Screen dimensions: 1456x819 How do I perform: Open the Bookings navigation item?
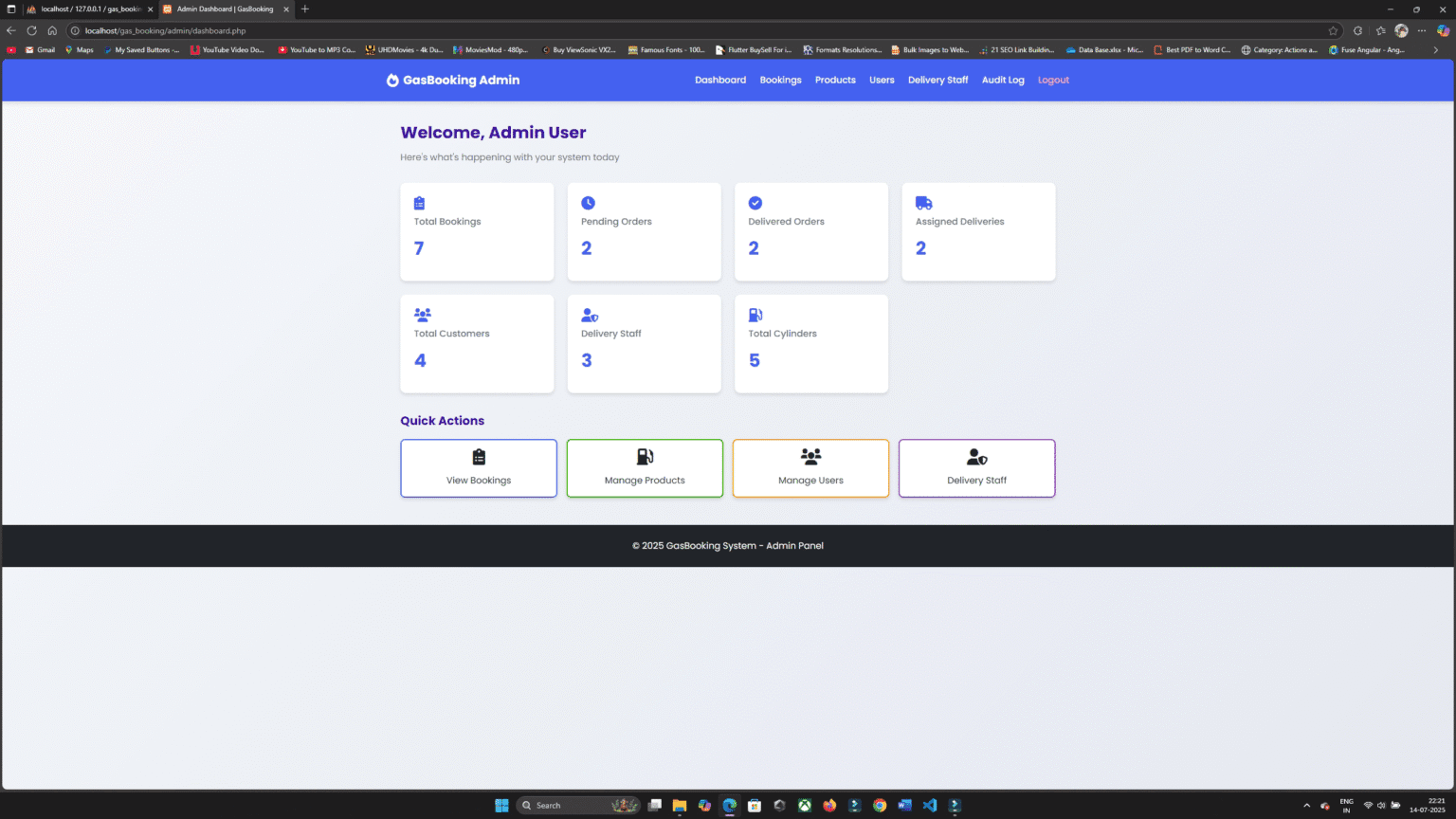coord(780,81)
